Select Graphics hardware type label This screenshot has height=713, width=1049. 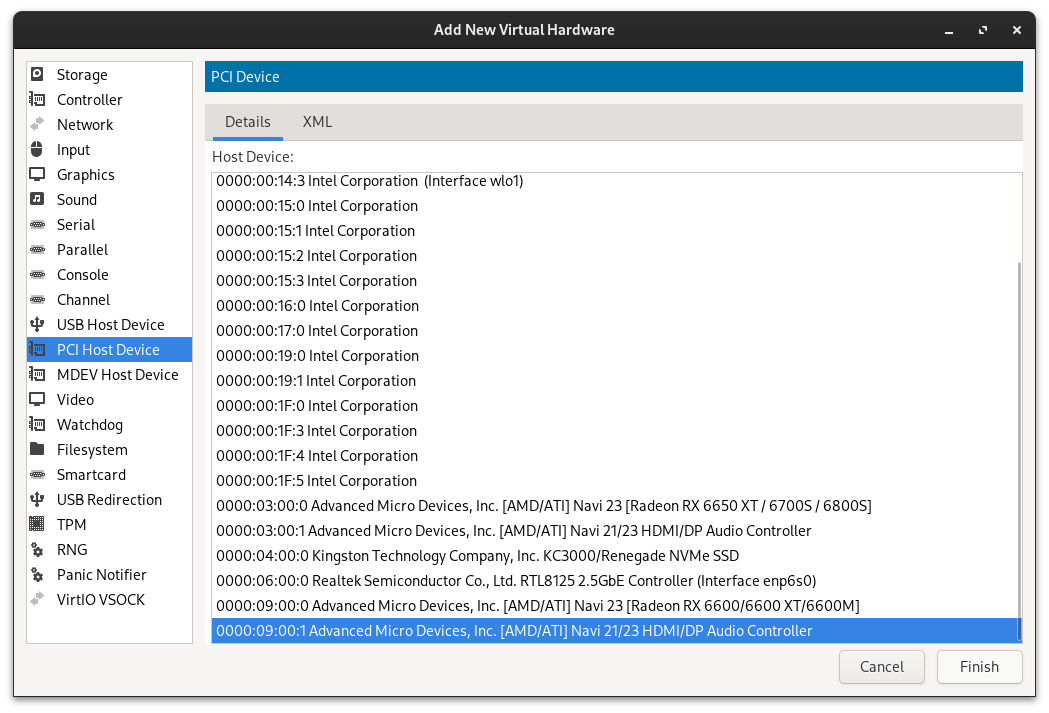pos(86,175)
